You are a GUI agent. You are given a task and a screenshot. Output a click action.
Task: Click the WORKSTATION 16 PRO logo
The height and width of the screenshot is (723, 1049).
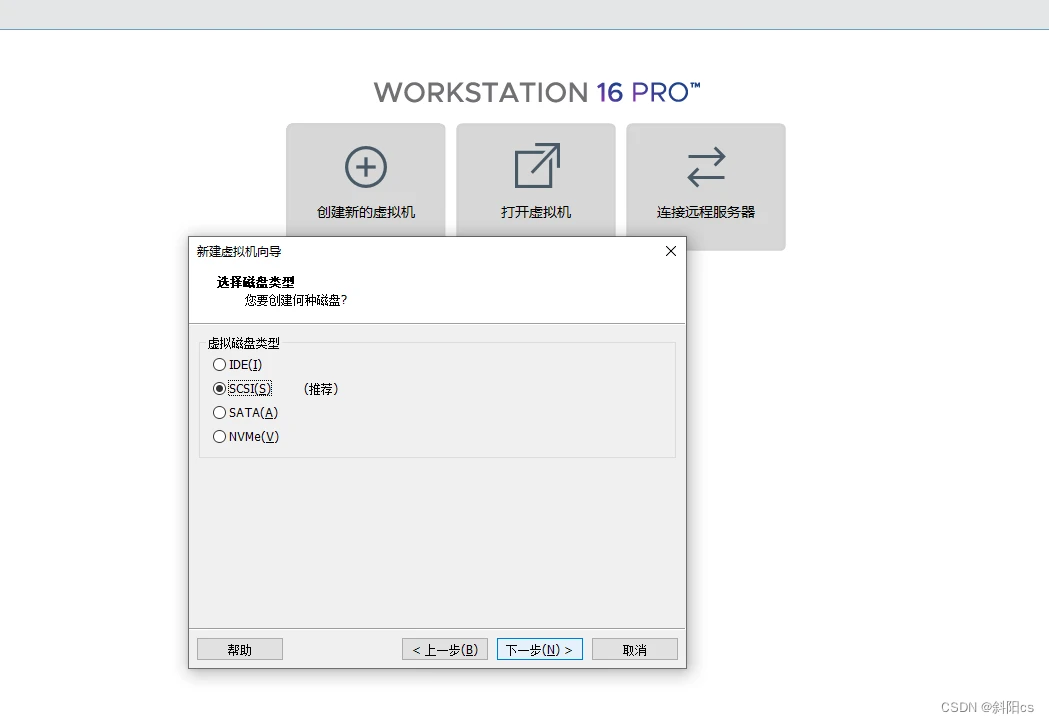(537, 93)
